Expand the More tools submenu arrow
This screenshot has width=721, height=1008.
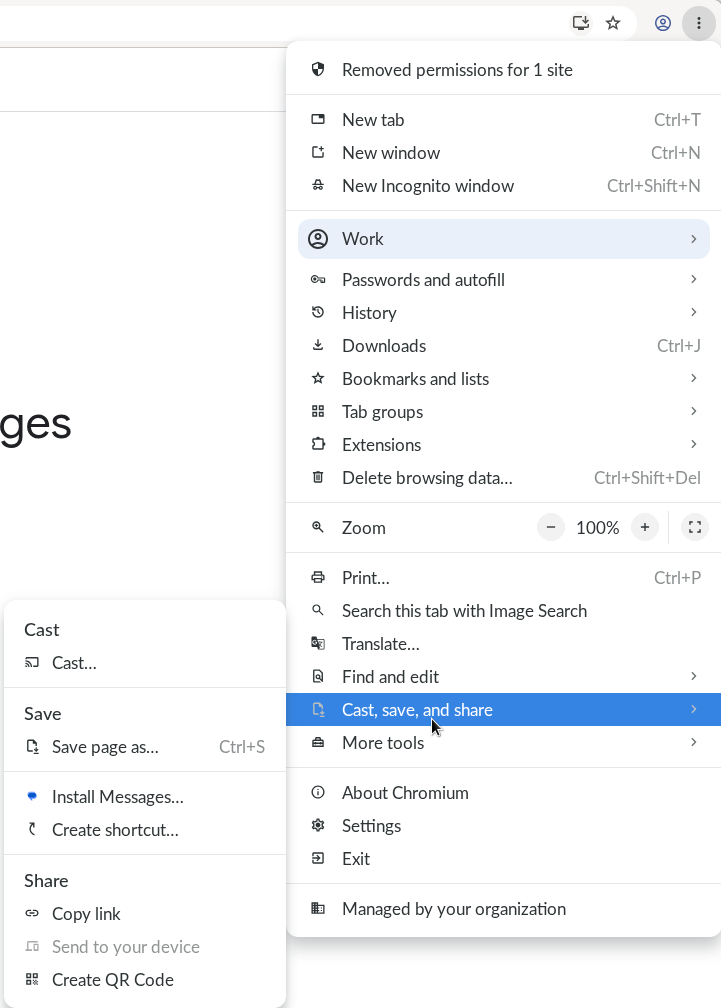[x=693, y=742]
